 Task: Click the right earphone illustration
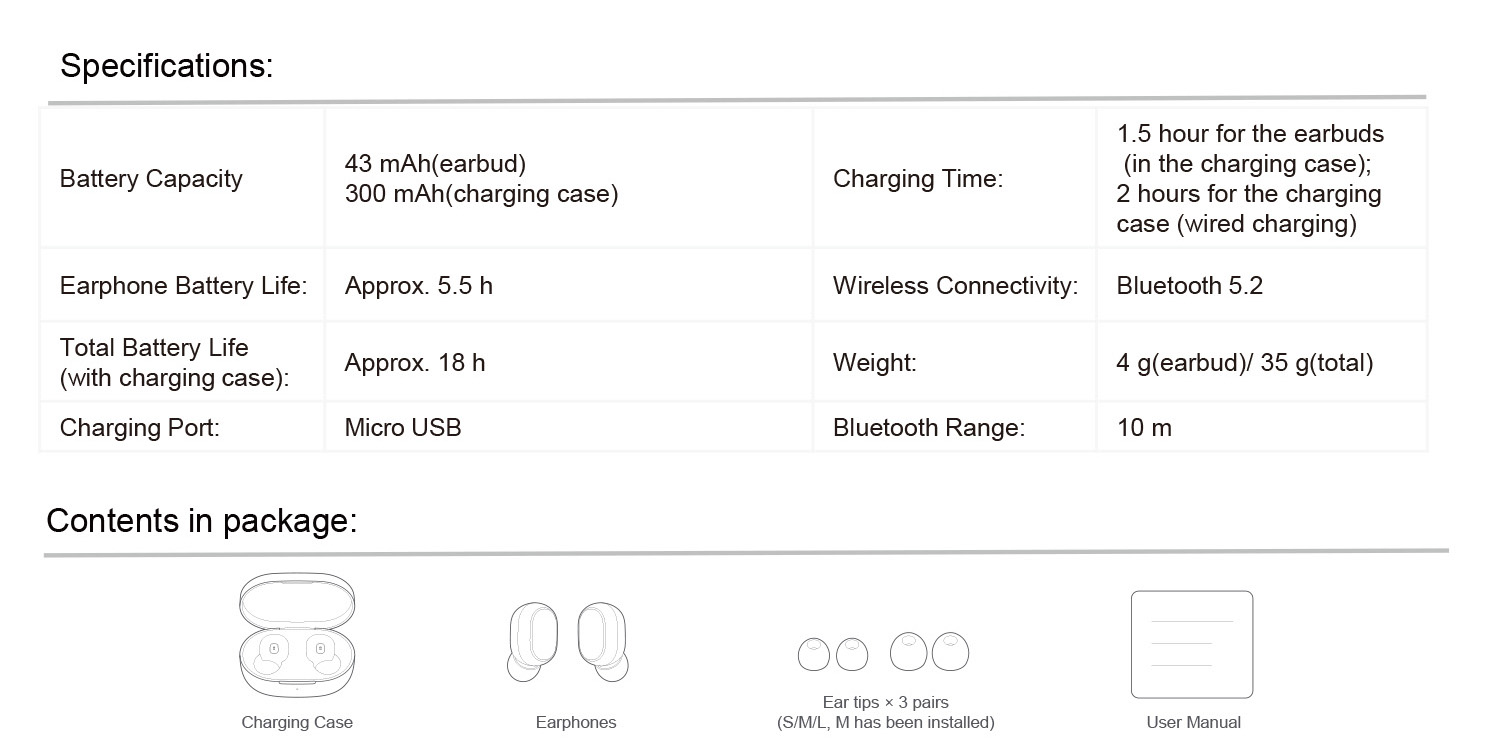(x=603, y=640)
